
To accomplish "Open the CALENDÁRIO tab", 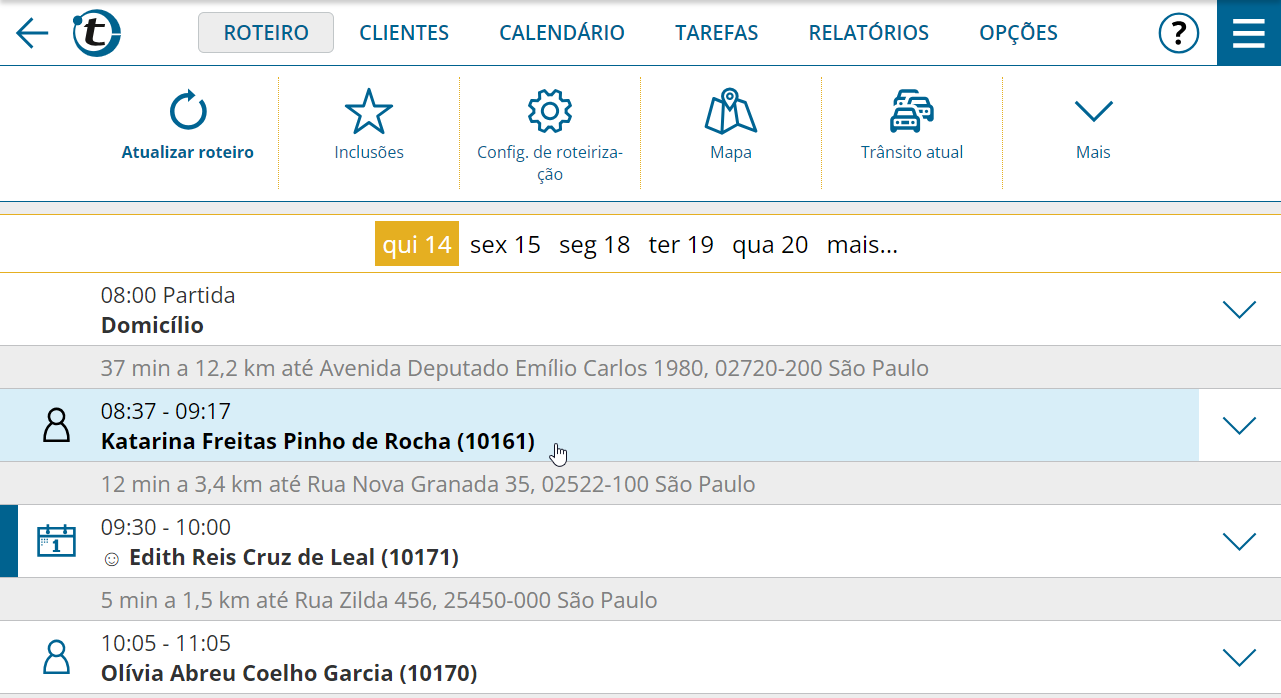I will [562, 33].
